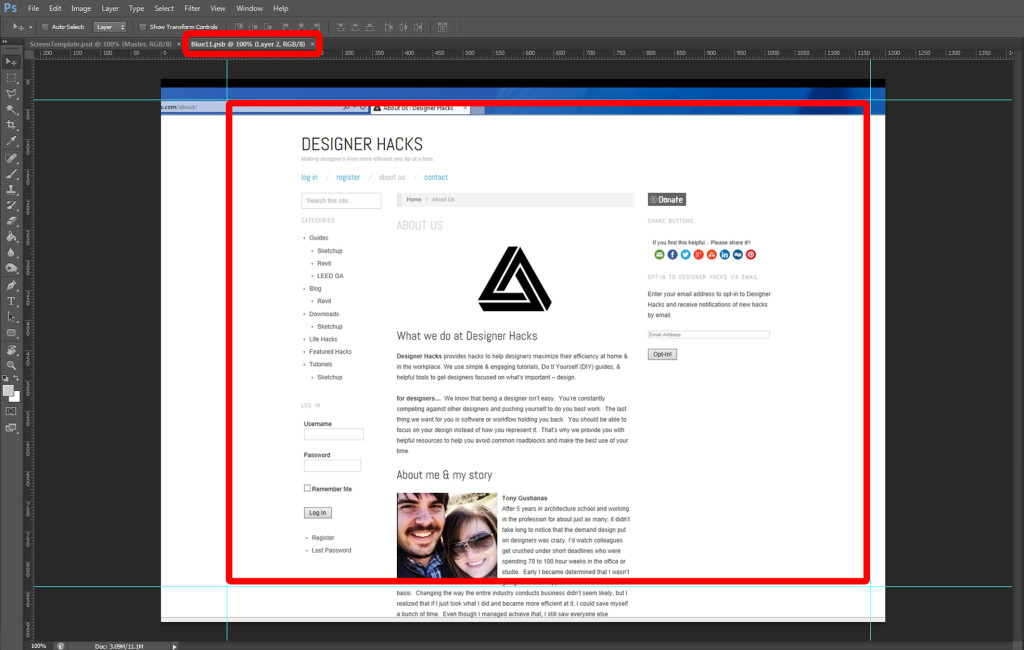Viewport: 1024px width, 650px height.
Task: Pick the Hand tool
Action: (11, 349)
